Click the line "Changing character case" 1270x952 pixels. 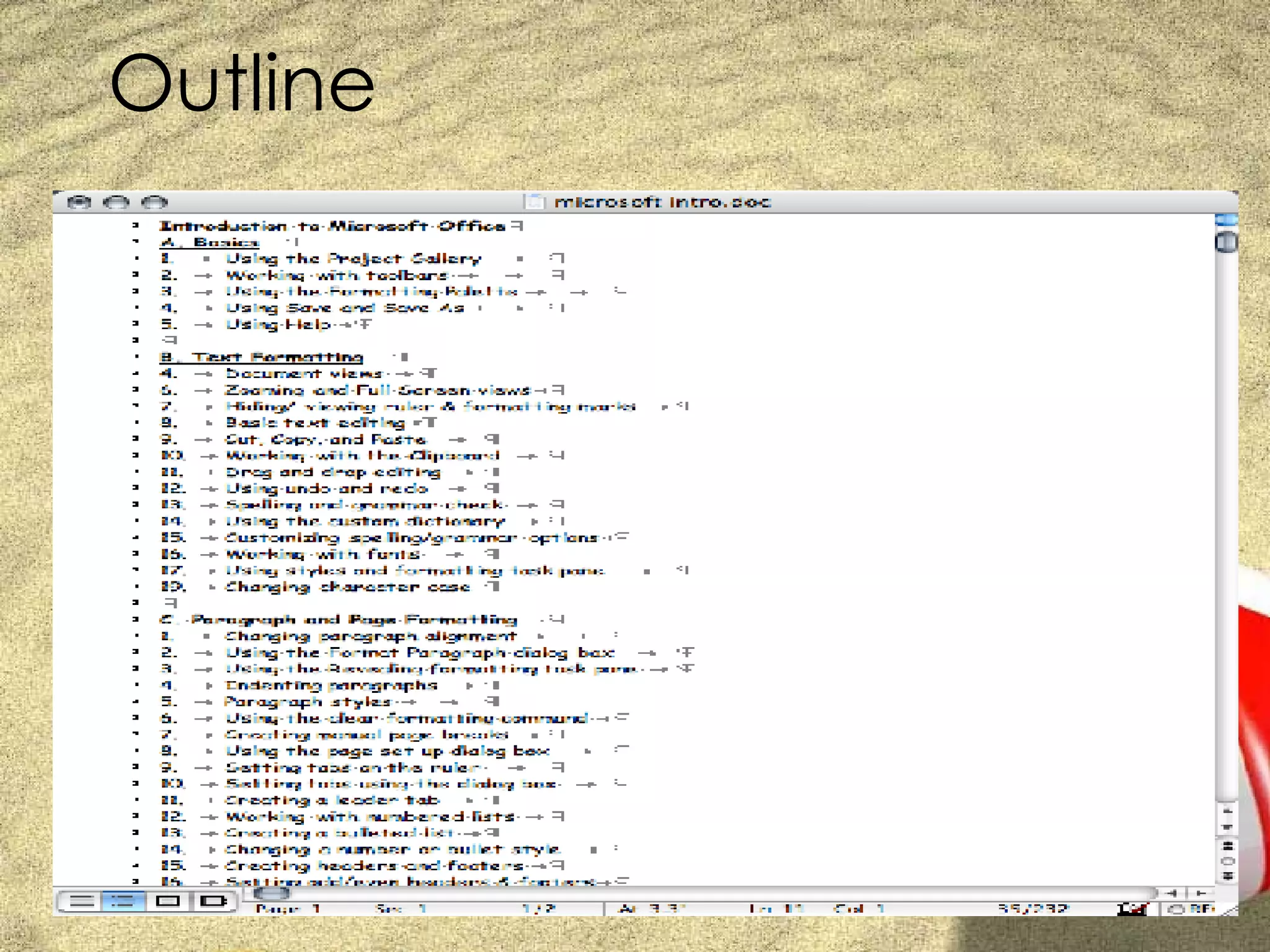348,587
